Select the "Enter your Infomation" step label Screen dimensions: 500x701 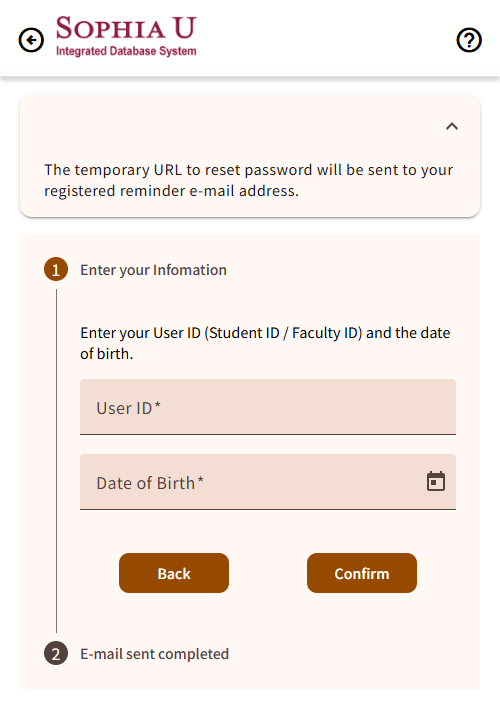(x=153, y=270)
